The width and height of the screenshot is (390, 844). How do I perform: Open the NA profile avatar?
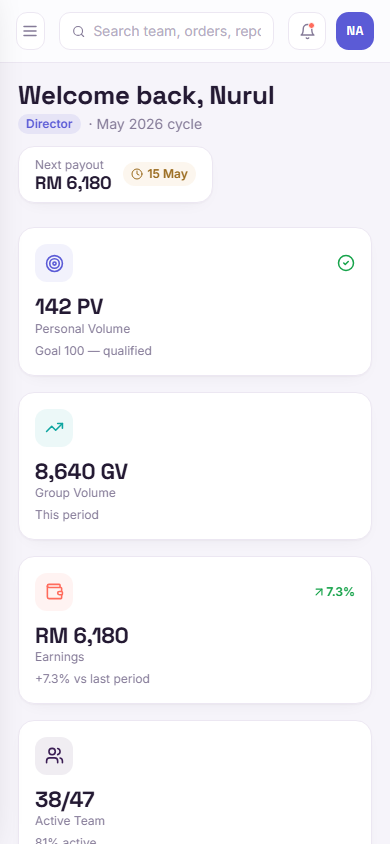tap(355, 31)
